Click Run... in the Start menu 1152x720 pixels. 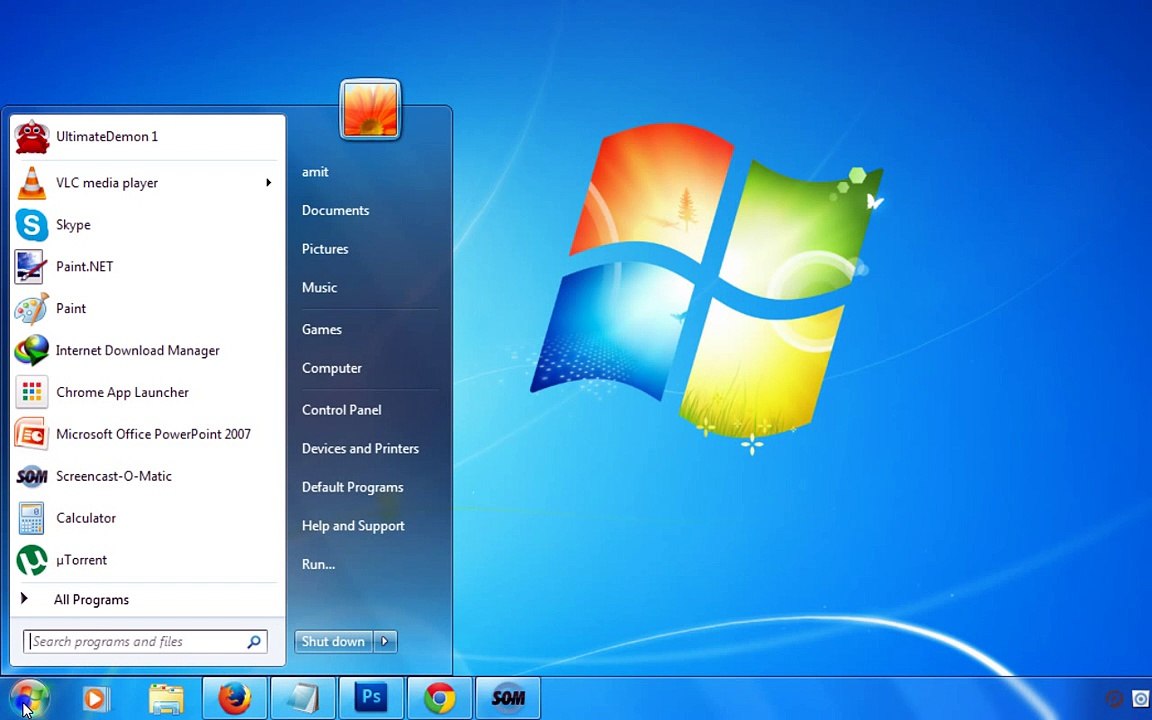pos(319,565)
